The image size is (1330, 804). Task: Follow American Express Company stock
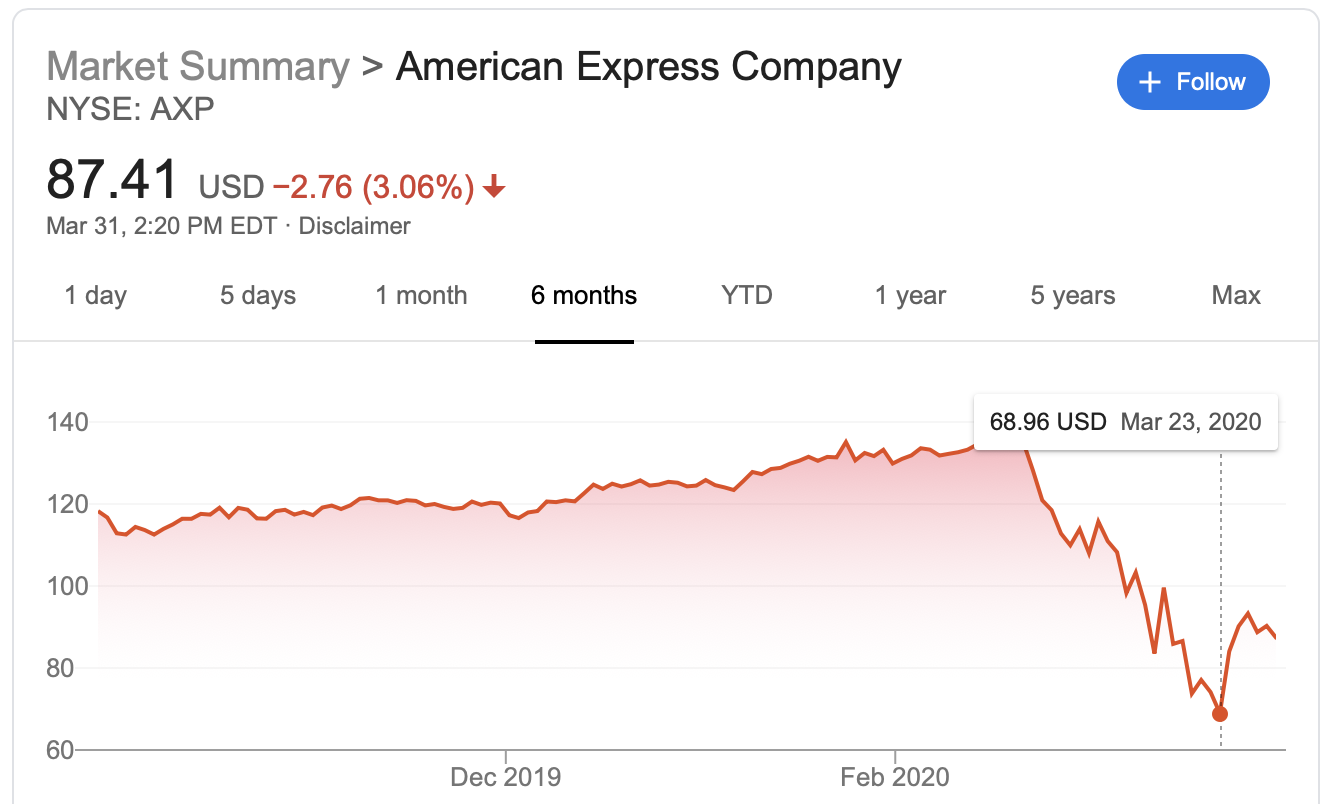[1193, 82]
